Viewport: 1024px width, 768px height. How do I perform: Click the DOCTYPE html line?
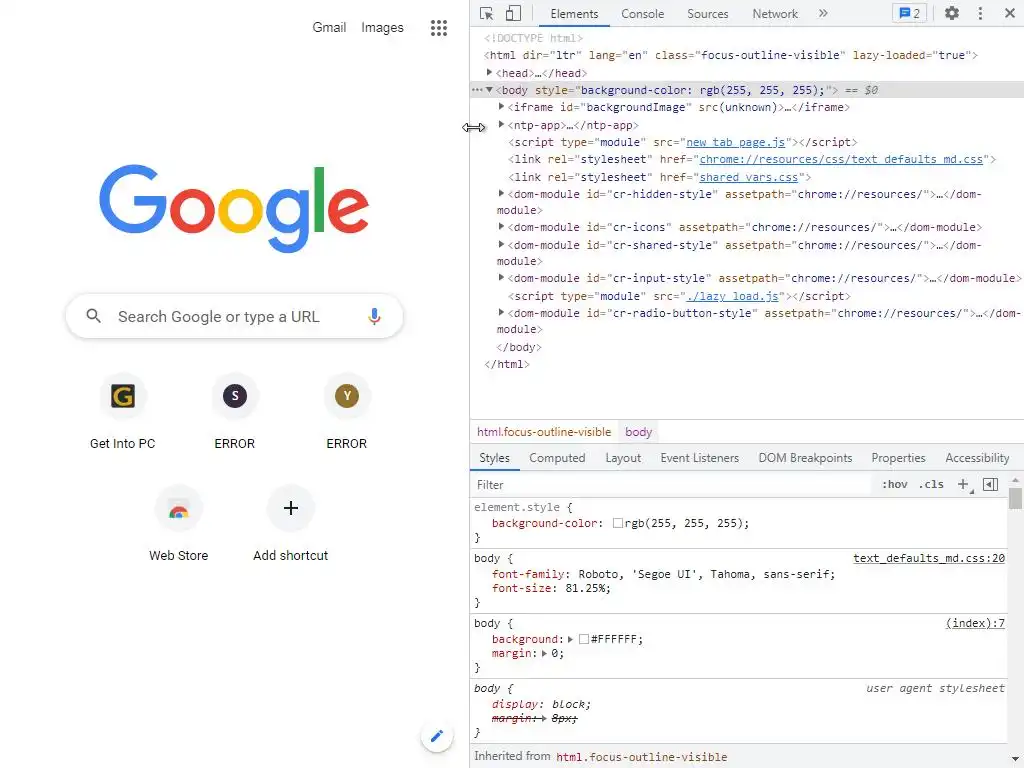click(x=534, y=38)
